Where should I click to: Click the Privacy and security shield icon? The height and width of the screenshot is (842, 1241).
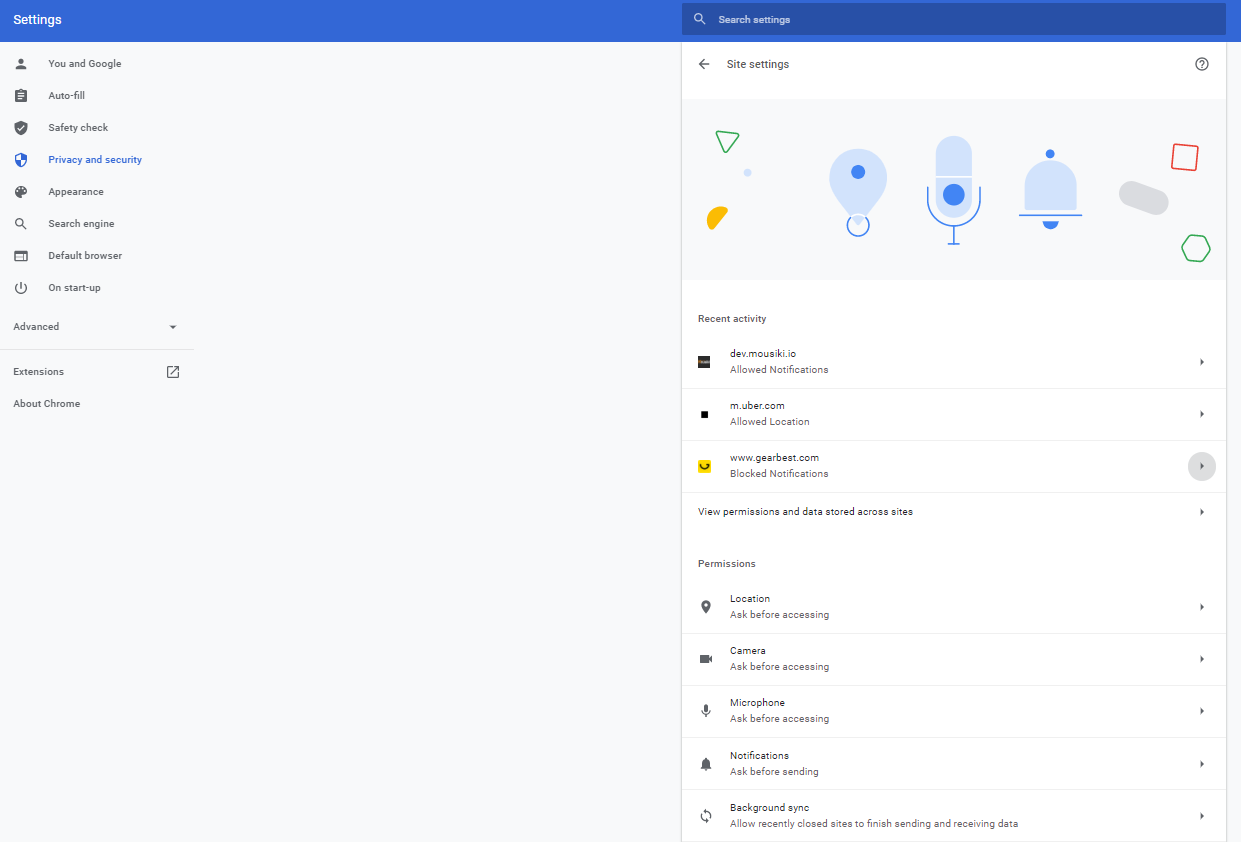[x=21, y=160]
